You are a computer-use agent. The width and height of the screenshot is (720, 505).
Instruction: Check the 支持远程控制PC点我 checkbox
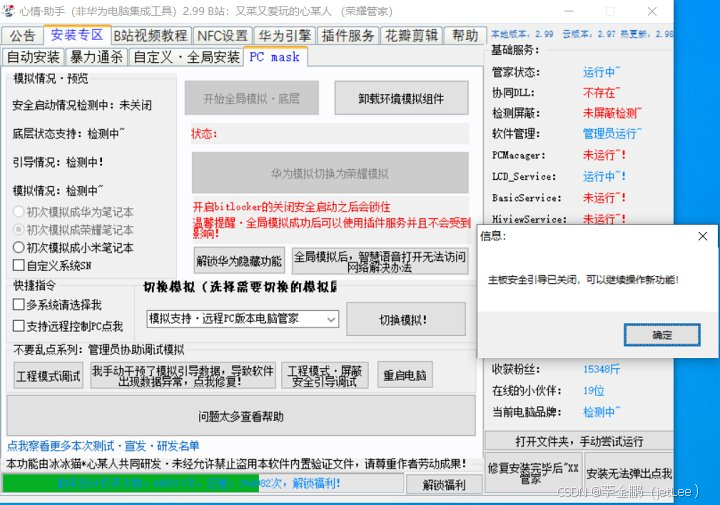click(x=19, y=326)
